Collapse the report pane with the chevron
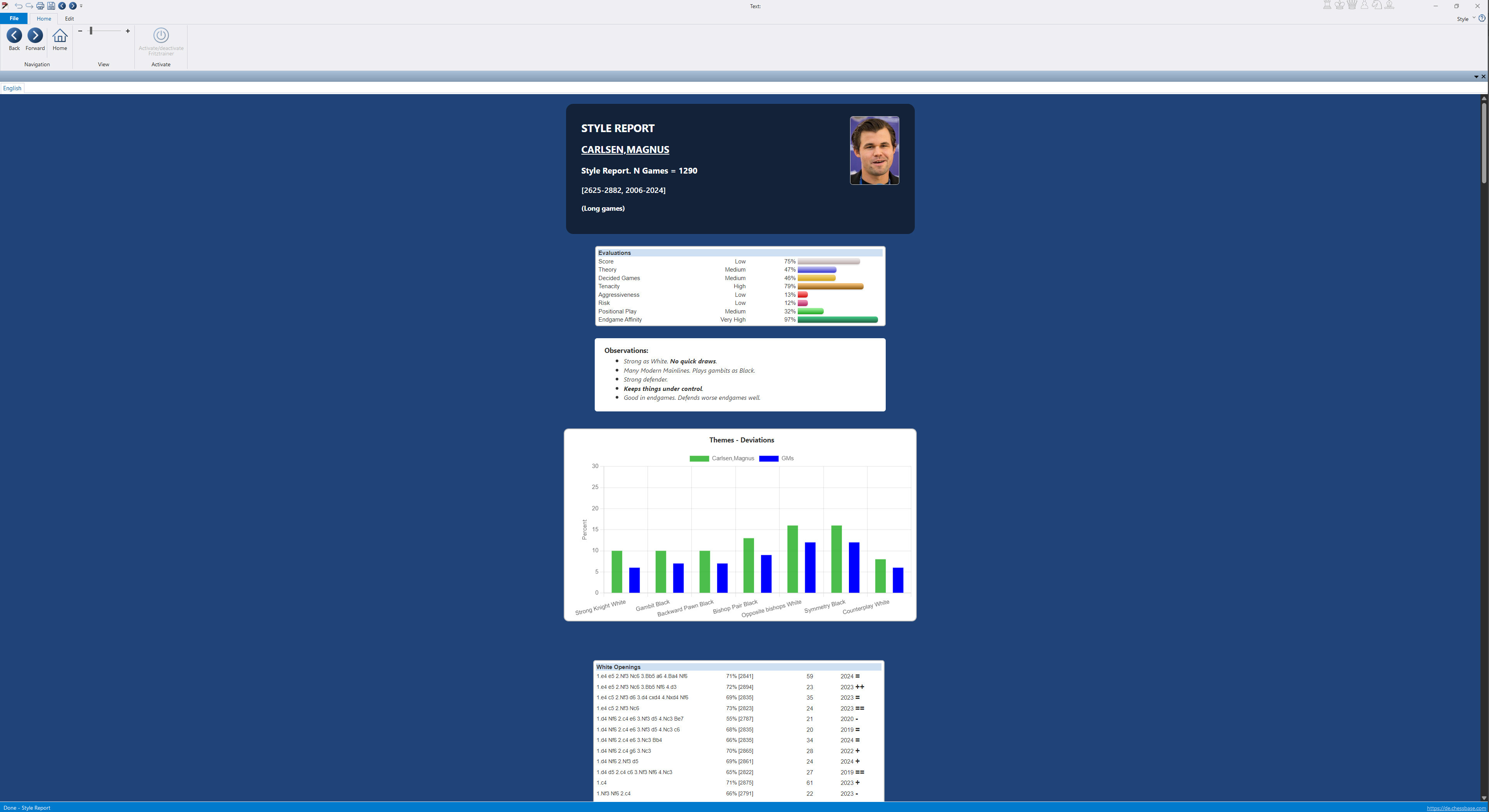The image size is (1489, 812). pos(1477,76)
